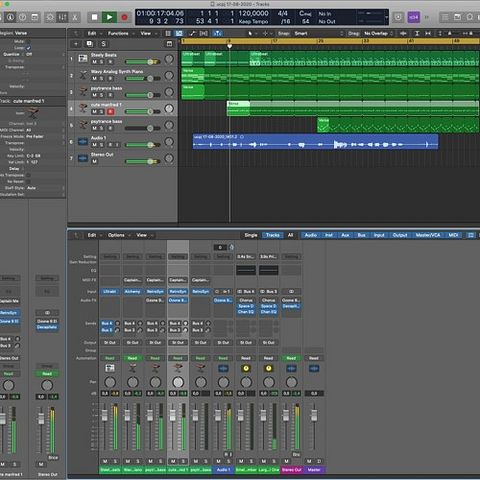Click the Audio 1 track waveform icon
This screenshot has height=480, width=480.
tap(83, 142)
